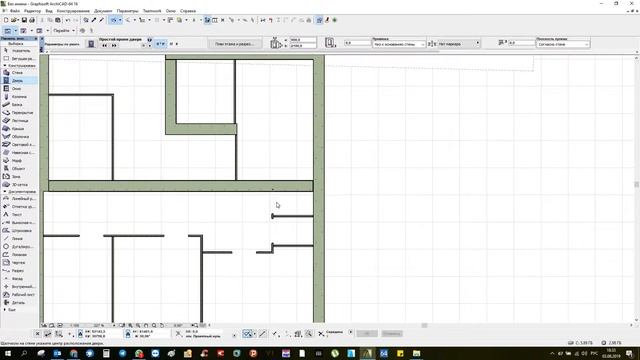The image size is (640, 360).
Task: Click the OK button in bottom bar
Action: [367, 334]
